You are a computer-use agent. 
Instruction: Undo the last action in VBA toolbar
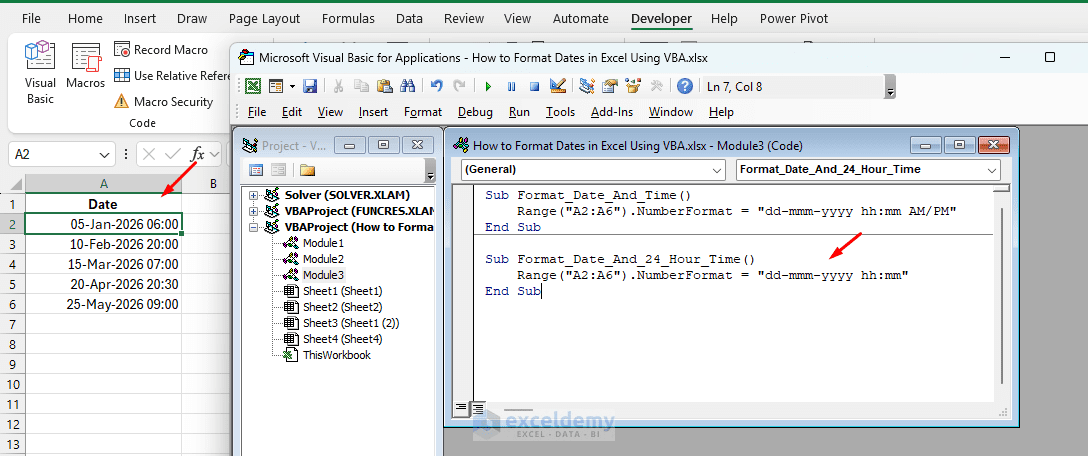tap(436, 86)
